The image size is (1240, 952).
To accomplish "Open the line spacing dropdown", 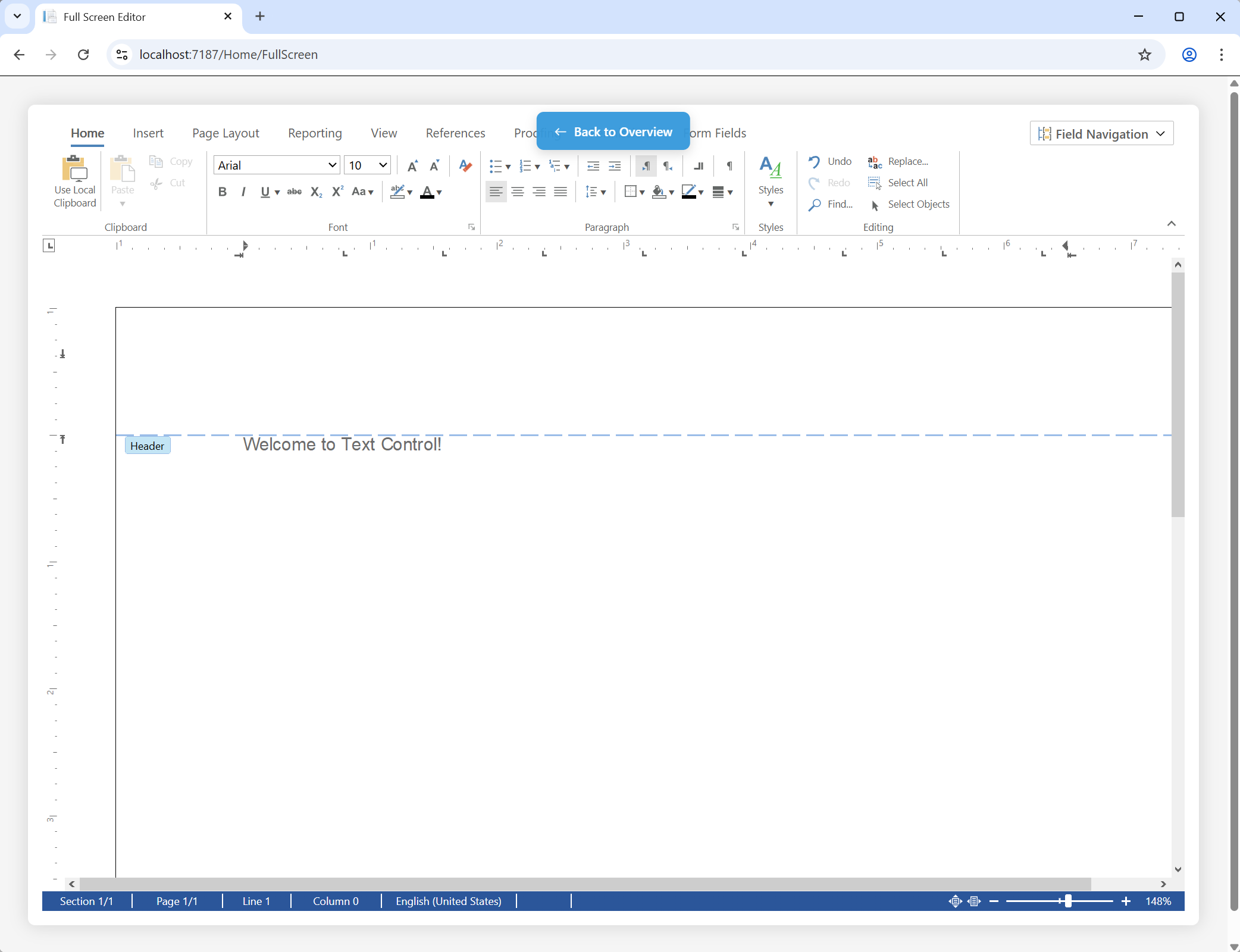I will tap(595, 192).
